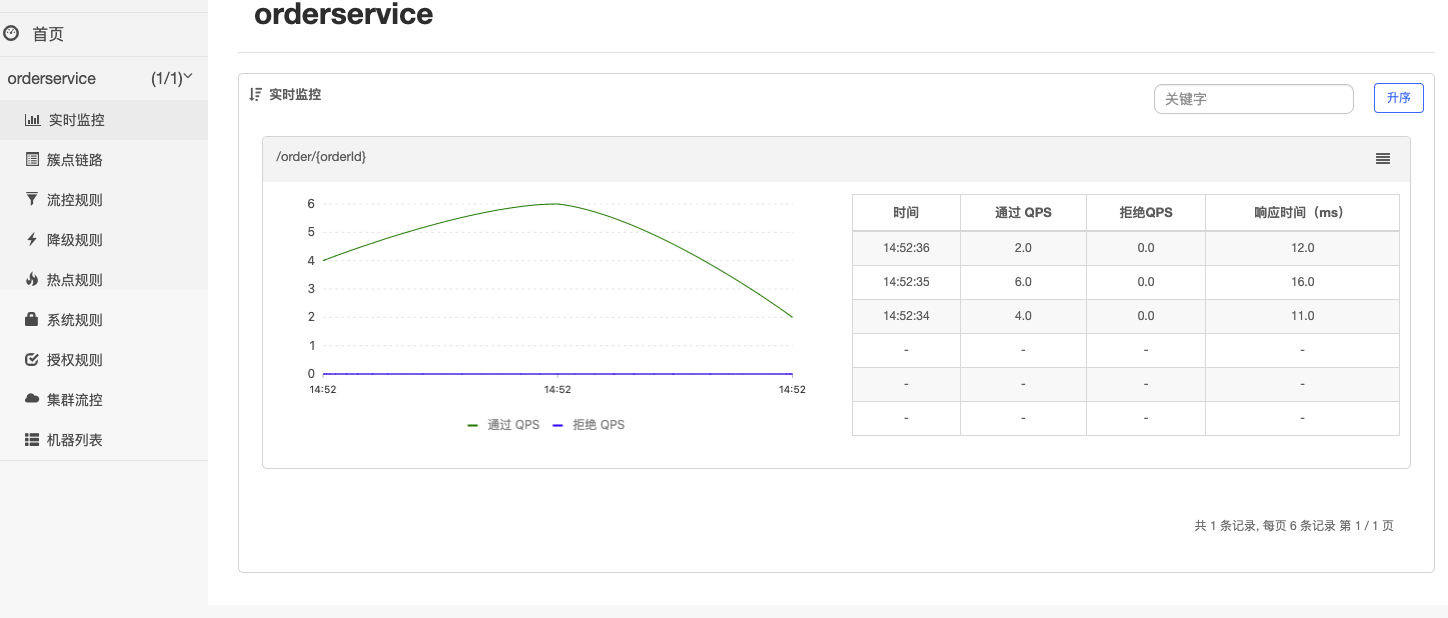The image size is (1448, 618).
Task: Open the 降级规则 menu item
Action: (104, 240)
